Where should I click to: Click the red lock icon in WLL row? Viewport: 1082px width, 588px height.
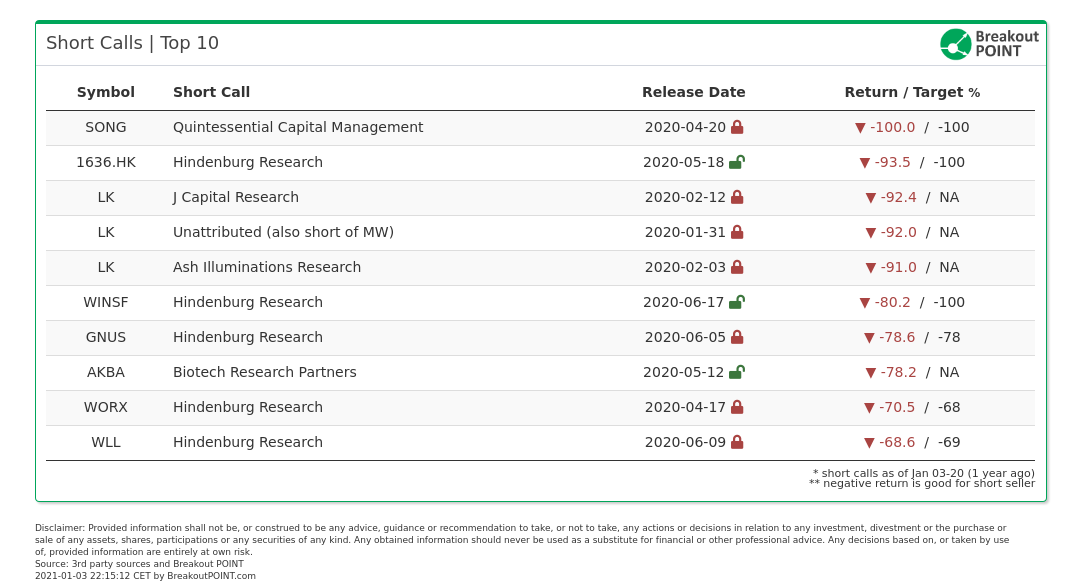(737, 442)
